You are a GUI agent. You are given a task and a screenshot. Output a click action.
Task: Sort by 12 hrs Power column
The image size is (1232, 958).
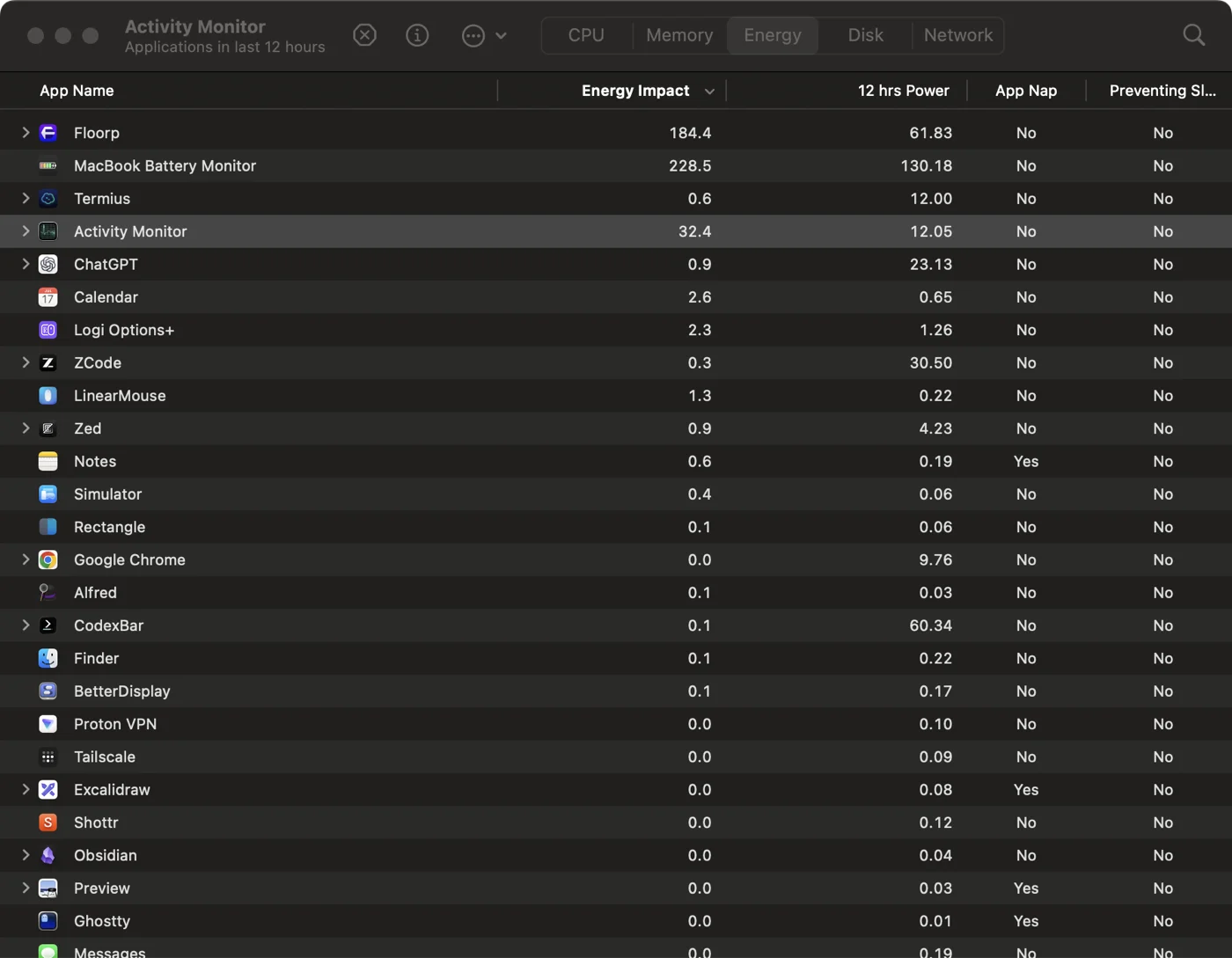[847, 91]
